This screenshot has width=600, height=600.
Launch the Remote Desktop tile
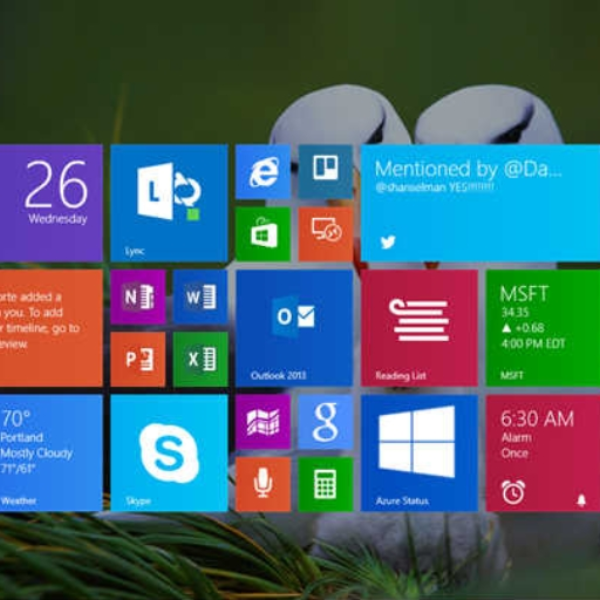pyautogui.click(x=325, y=234)
